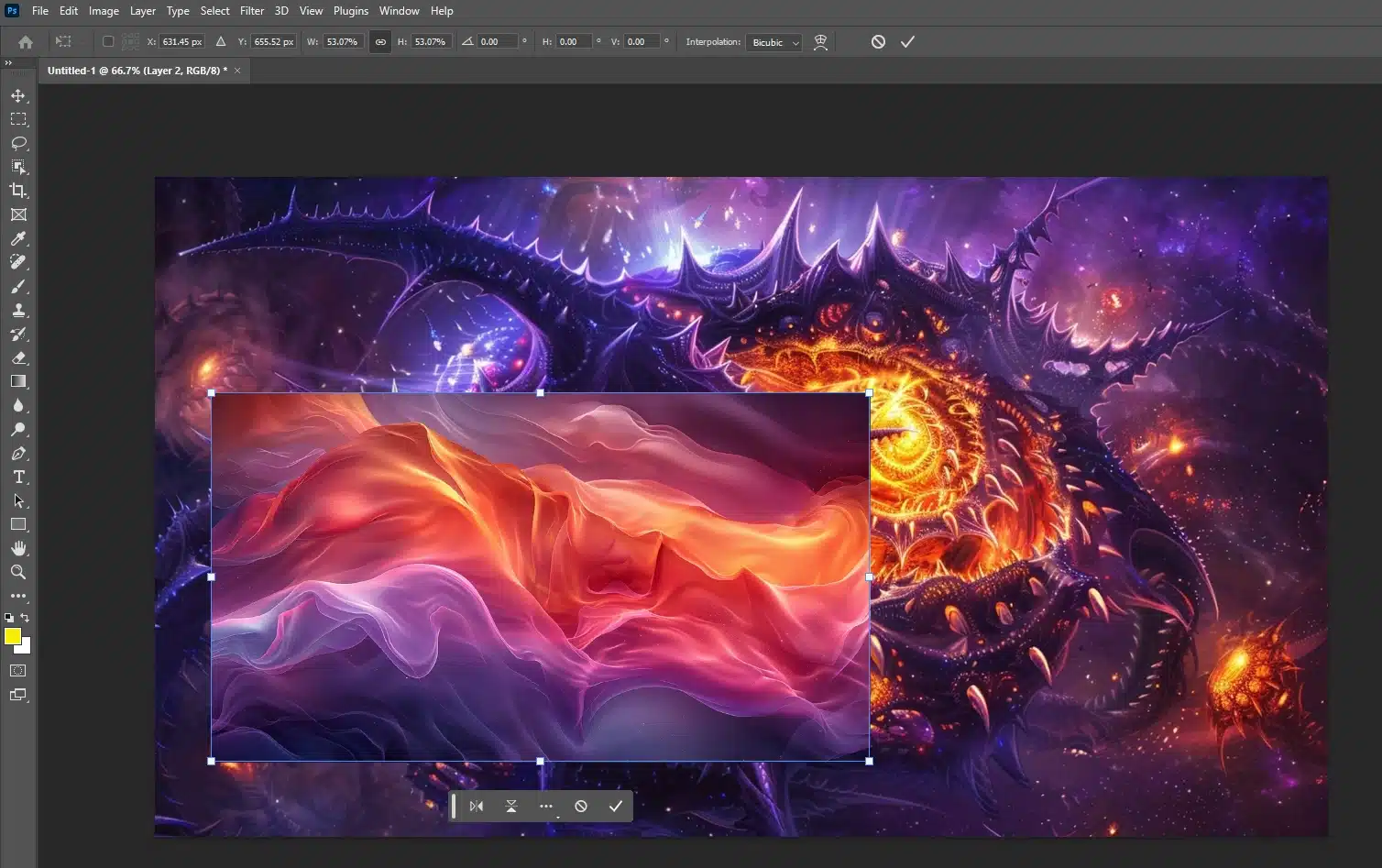Select the Clone Stamp tool

click(x=18, y=310)
